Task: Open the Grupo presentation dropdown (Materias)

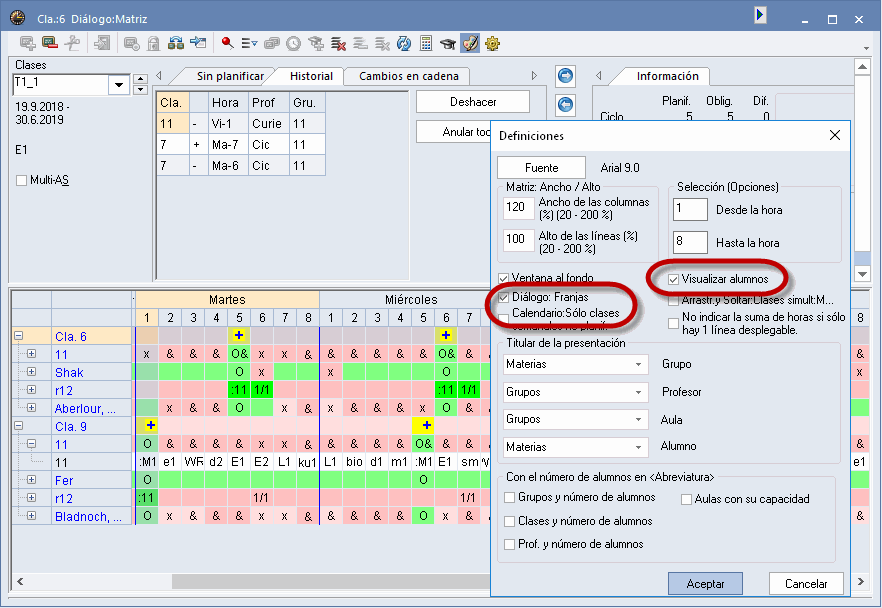Action: 575,364
